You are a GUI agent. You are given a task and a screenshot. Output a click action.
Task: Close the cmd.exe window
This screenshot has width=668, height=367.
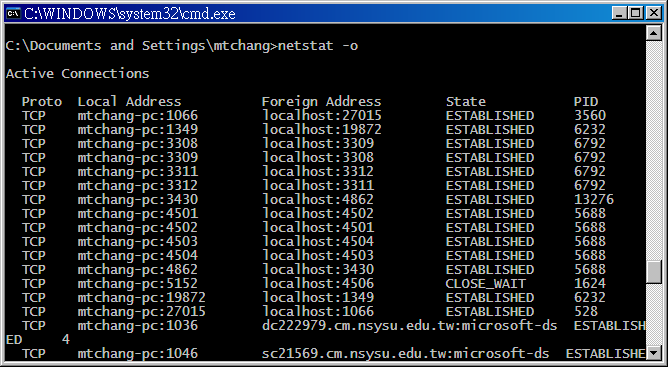point(653,13)
